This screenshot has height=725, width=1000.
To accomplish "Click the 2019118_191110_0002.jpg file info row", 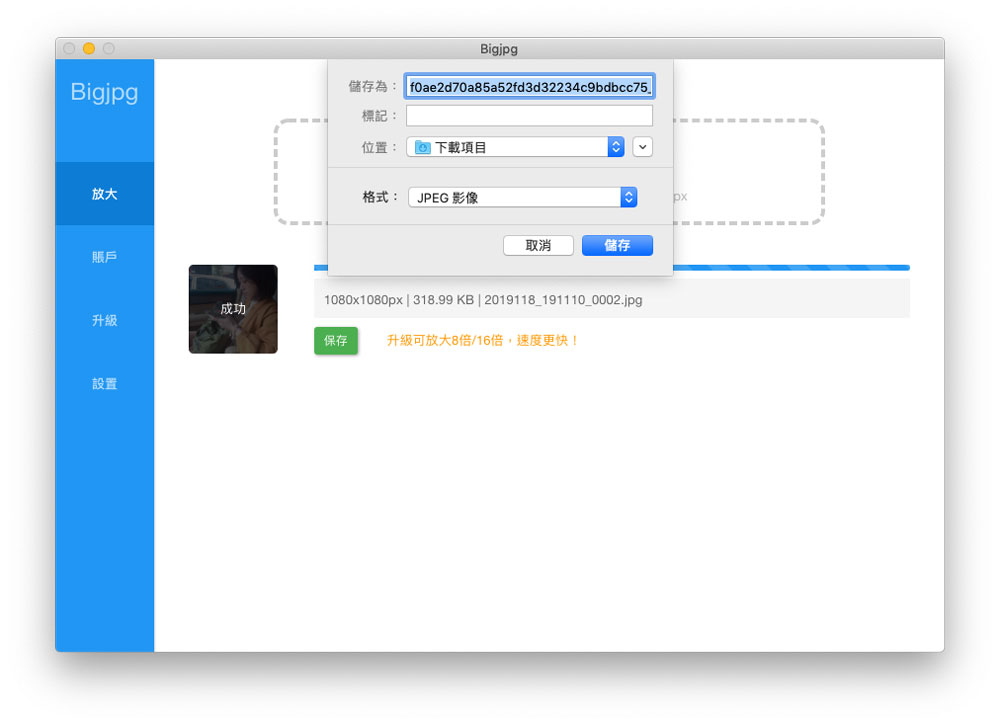I will pos(611,299).
